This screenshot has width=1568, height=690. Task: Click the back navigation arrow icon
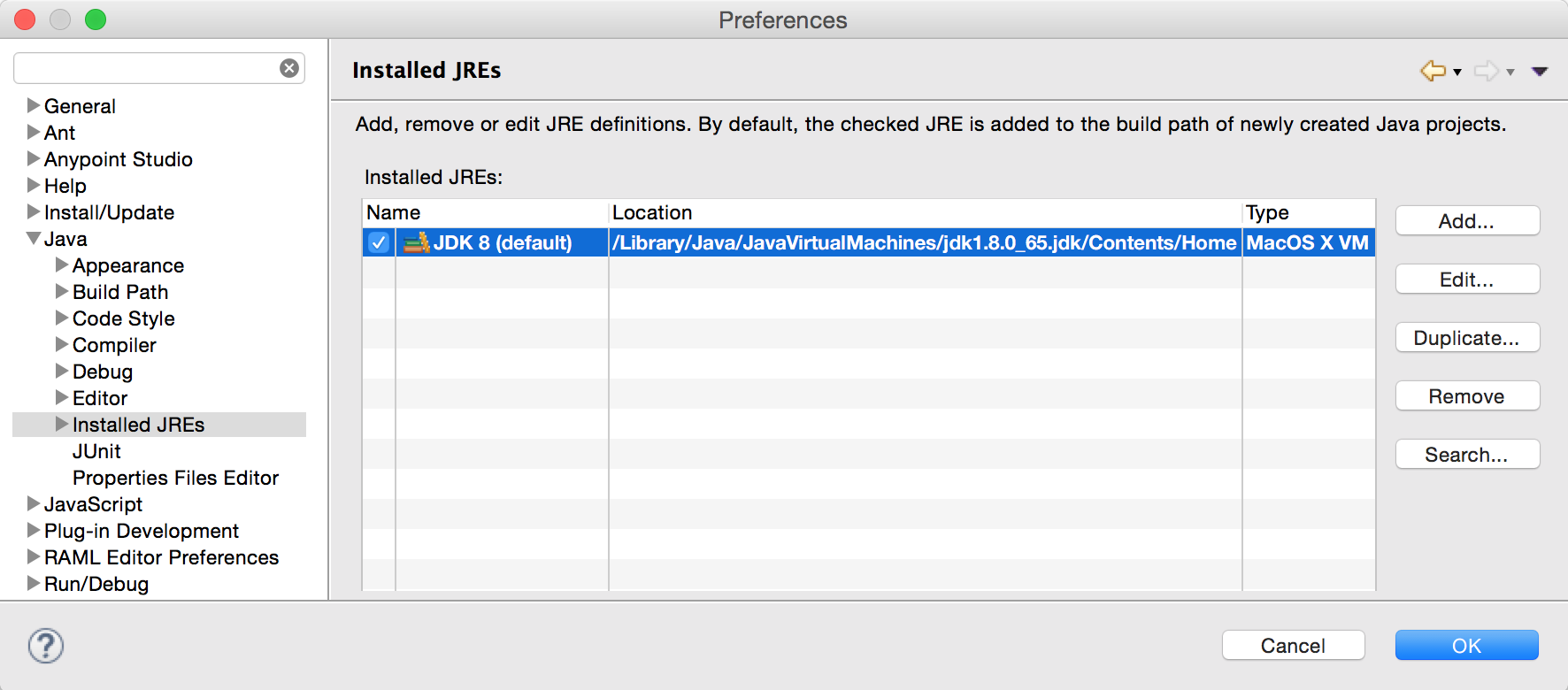pos(1433,71)
